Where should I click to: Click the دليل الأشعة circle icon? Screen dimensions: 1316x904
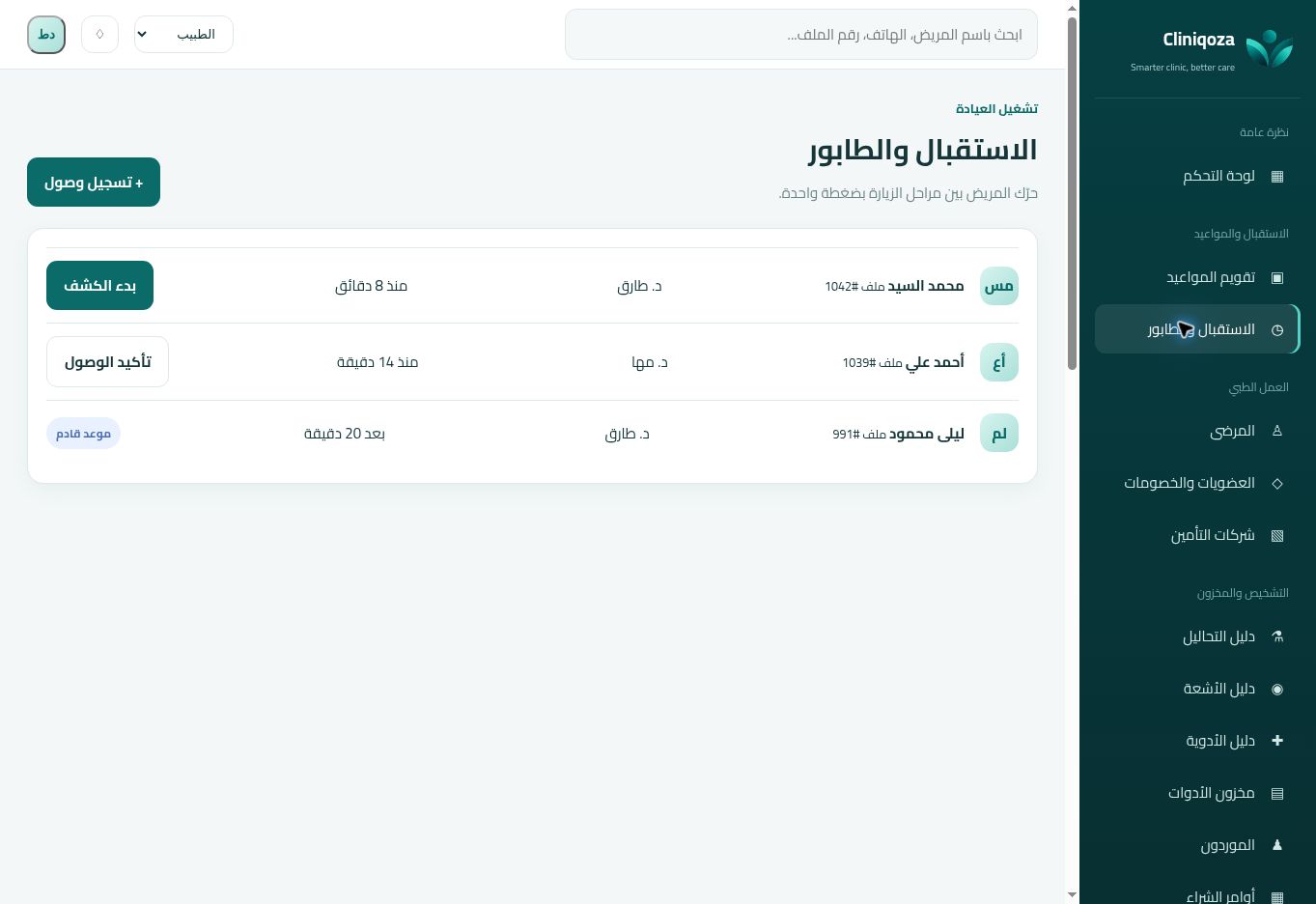pyautogui.click(x=1277, y=689)
